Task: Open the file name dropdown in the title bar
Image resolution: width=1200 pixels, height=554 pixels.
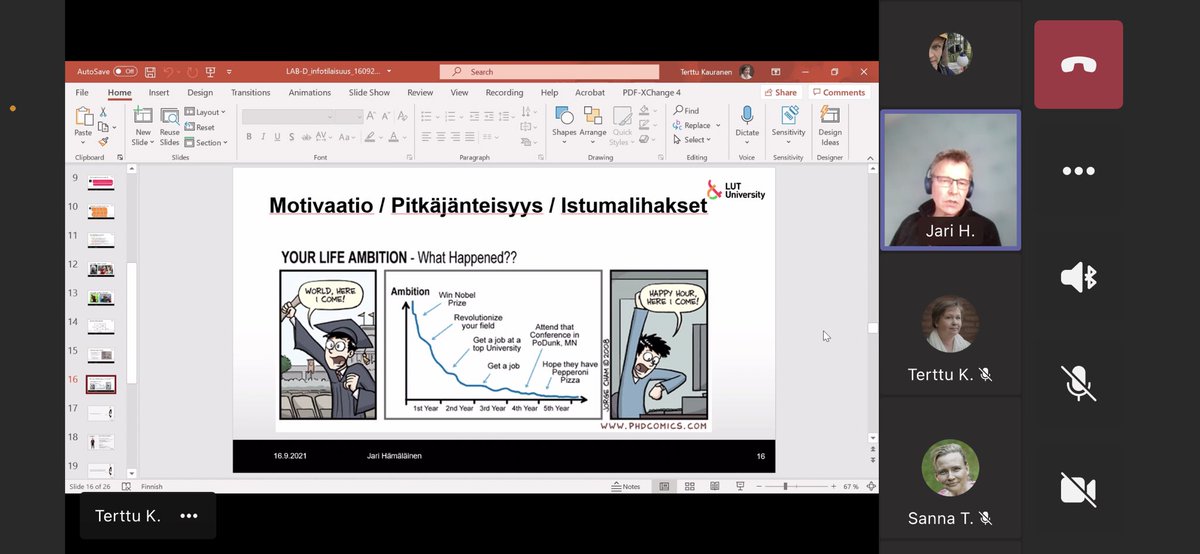Action: (x=388, y=71)
